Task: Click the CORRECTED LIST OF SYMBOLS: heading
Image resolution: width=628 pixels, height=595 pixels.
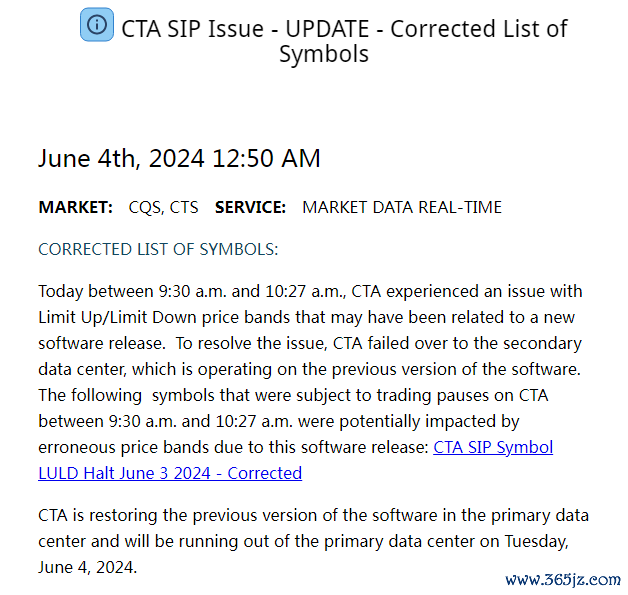Action: click(x=158, y=249)
